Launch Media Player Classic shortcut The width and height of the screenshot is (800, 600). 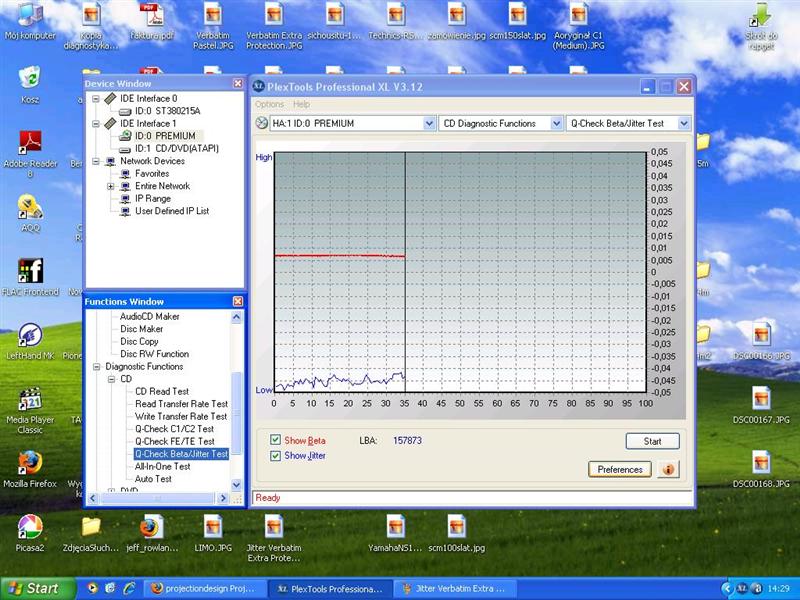point(30,410)
